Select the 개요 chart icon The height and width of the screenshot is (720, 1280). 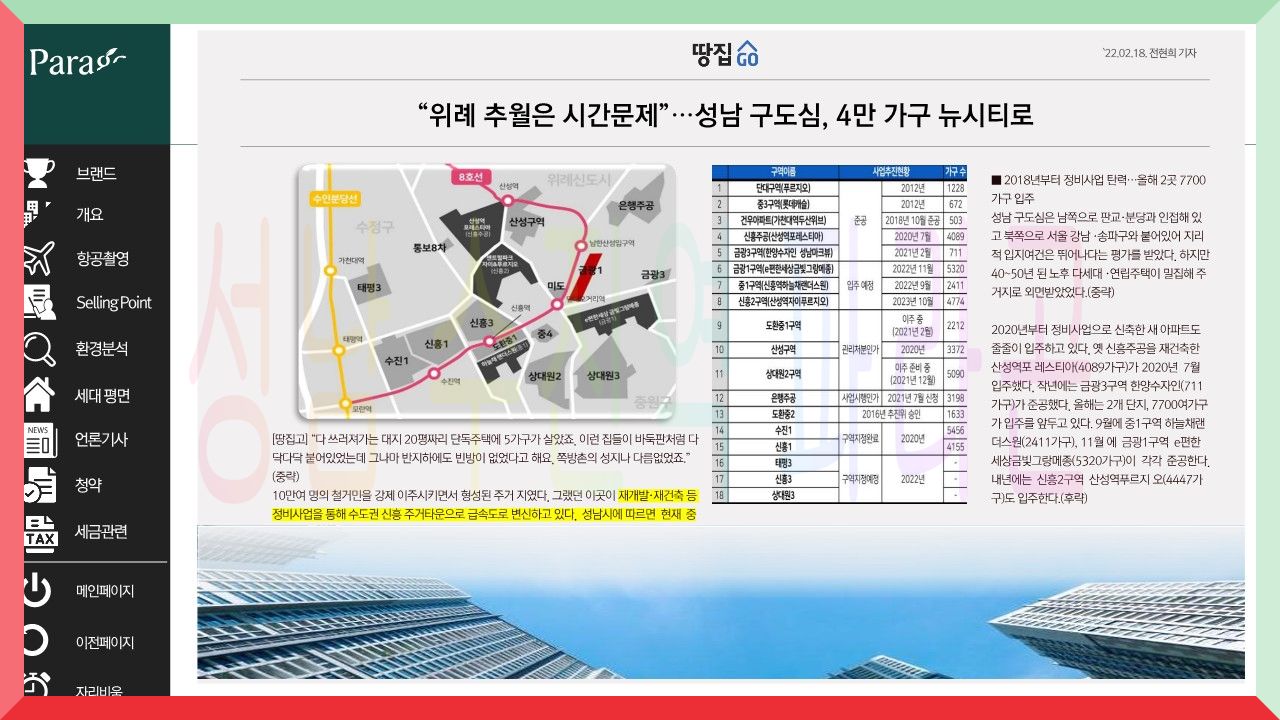[38, 215]
